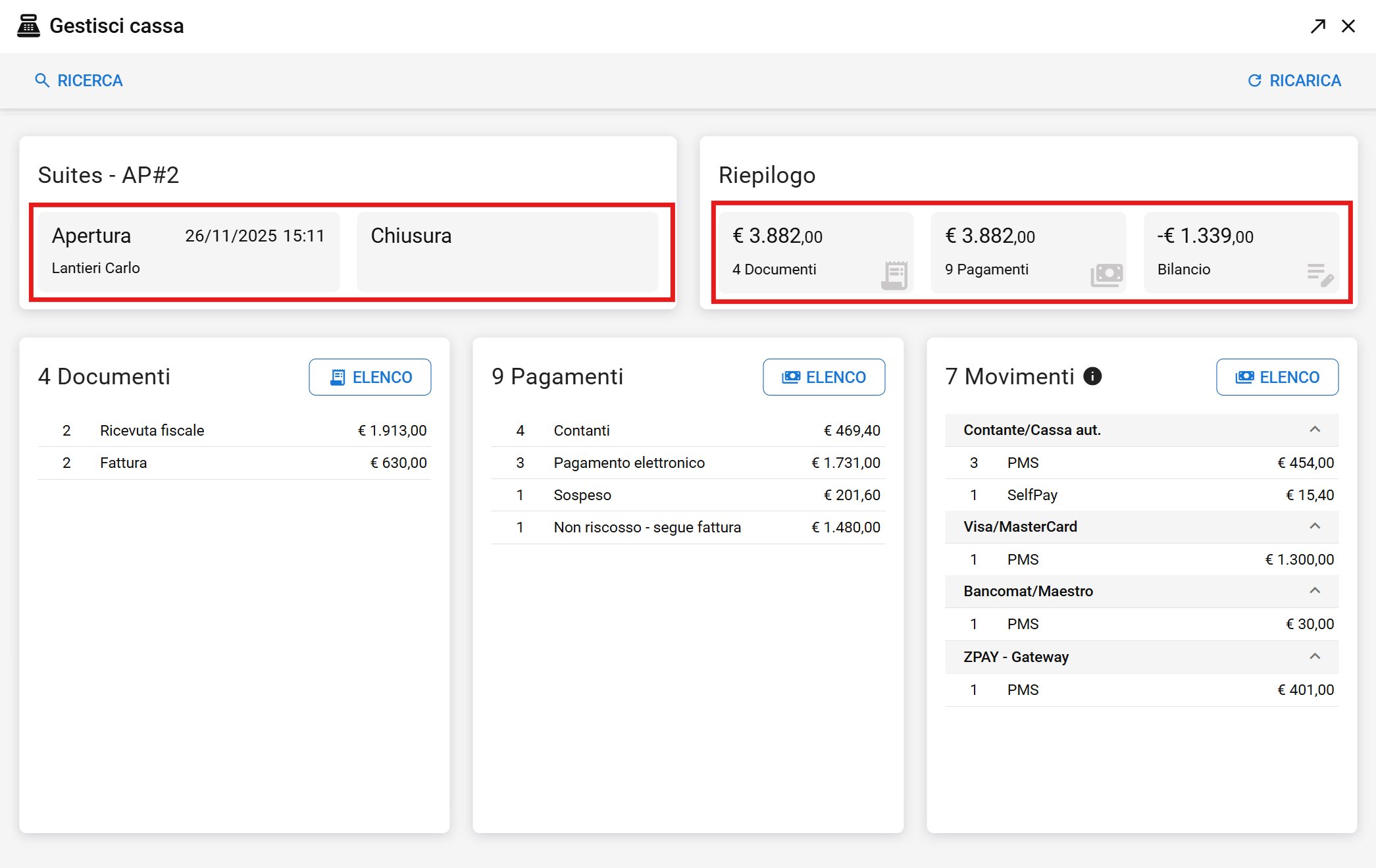Select the Chiusura closing card
The height and width of the screenshot is (868, 1376).
pyautogui.click(x=507, y=251)
